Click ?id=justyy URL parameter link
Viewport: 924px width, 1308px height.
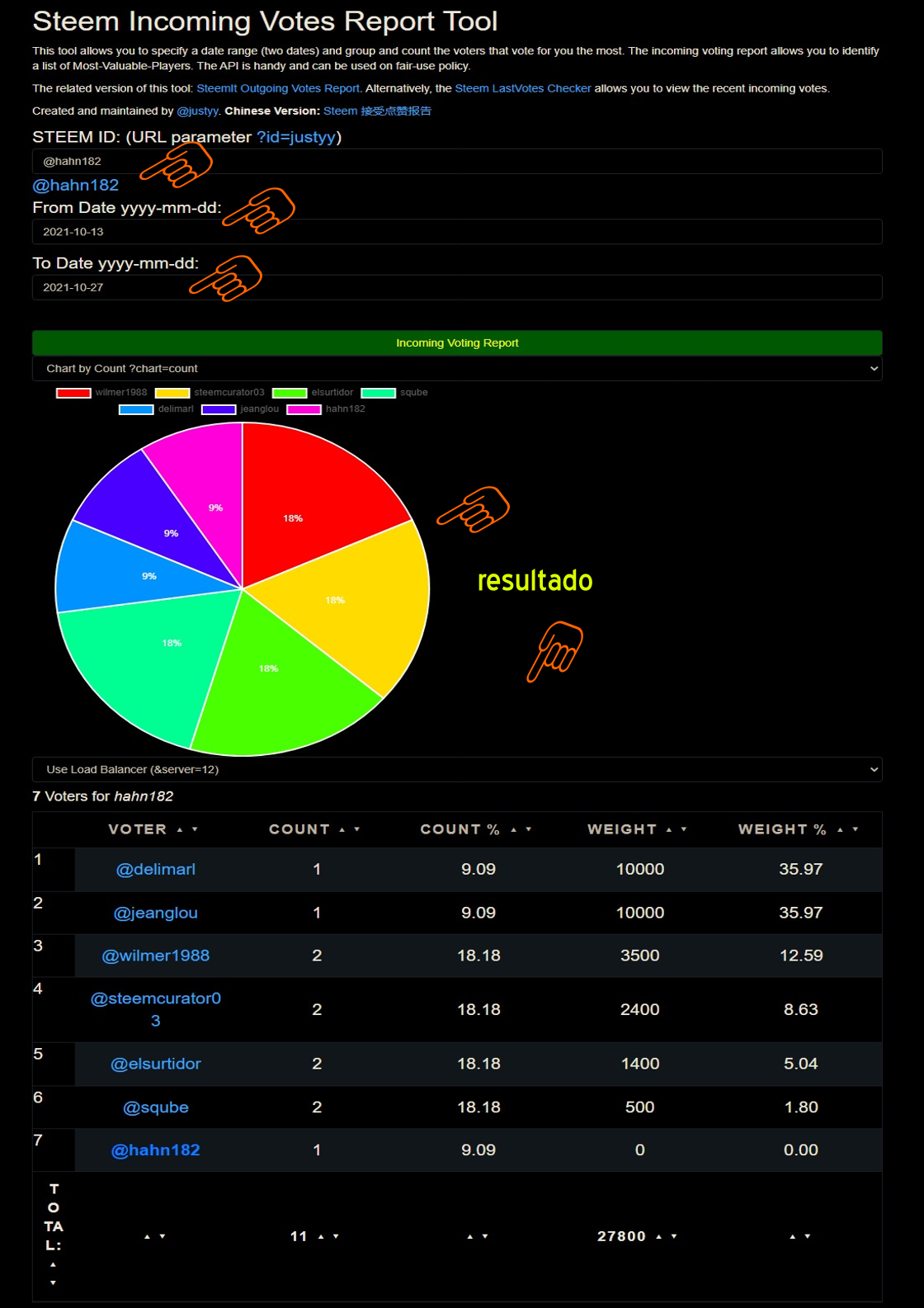point(296,137)
